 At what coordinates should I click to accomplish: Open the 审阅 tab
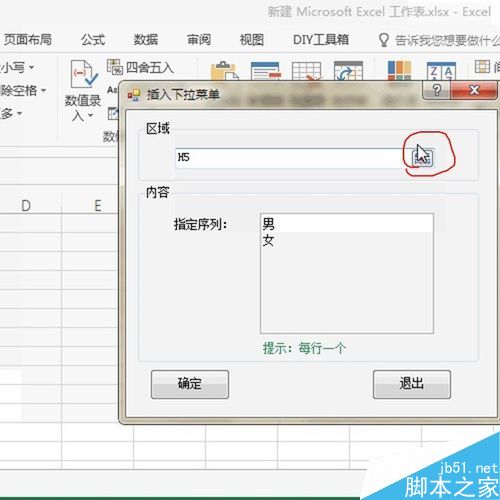point(199,40)
